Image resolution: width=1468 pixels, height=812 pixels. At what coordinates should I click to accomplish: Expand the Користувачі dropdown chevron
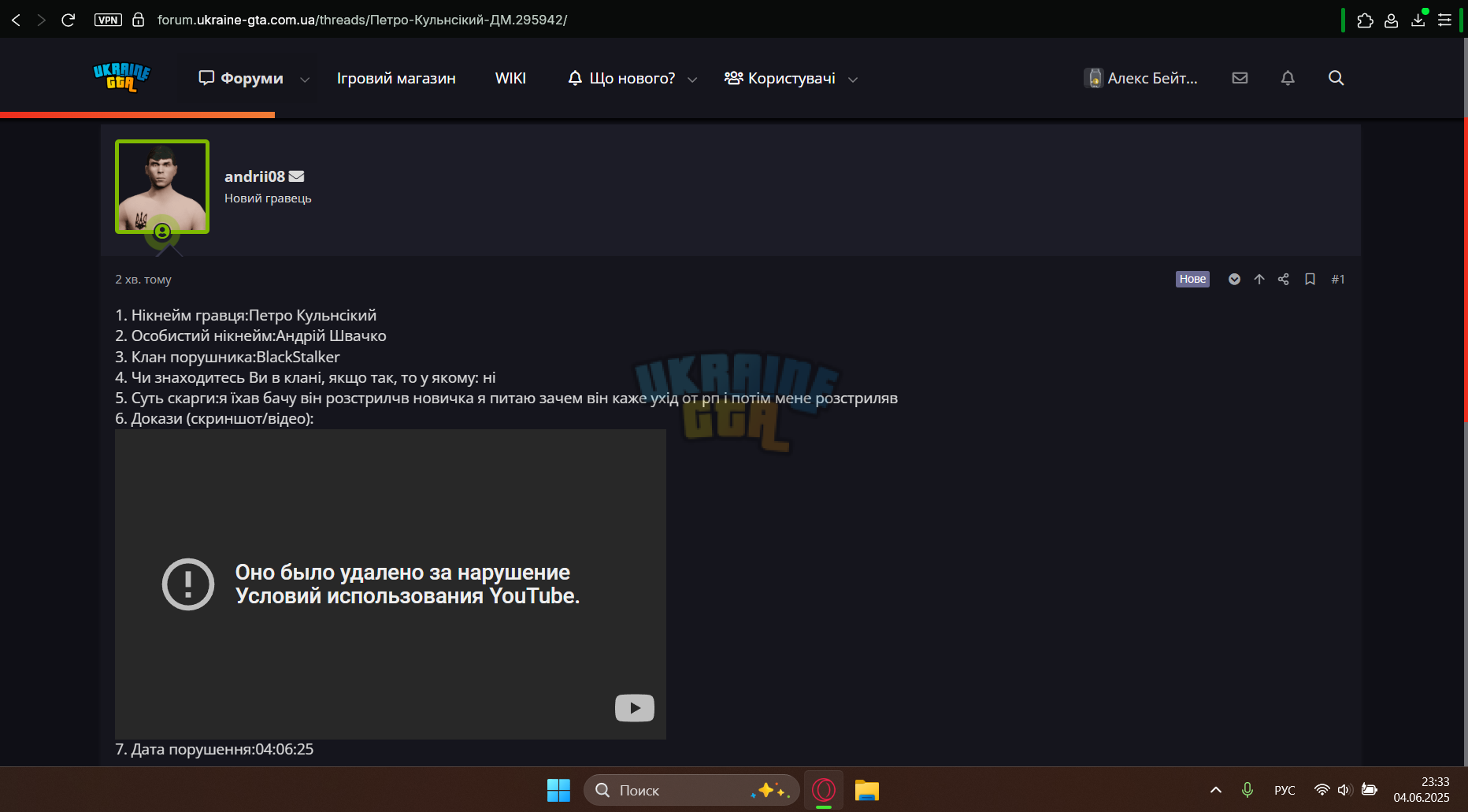tap(853, 79)
